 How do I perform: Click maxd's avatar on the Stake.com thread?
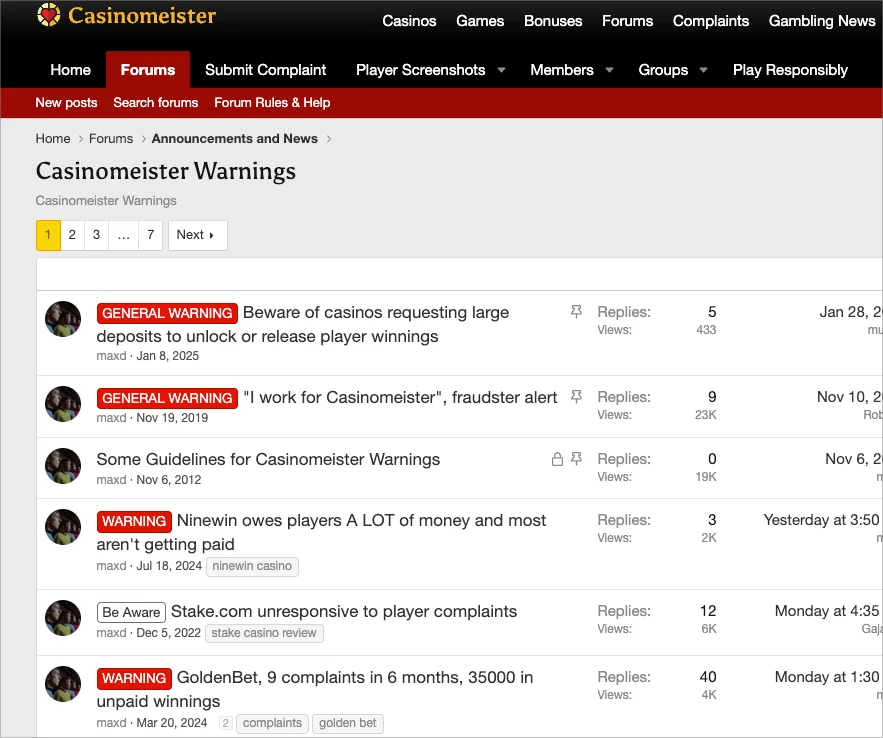[x=63, y=618]
